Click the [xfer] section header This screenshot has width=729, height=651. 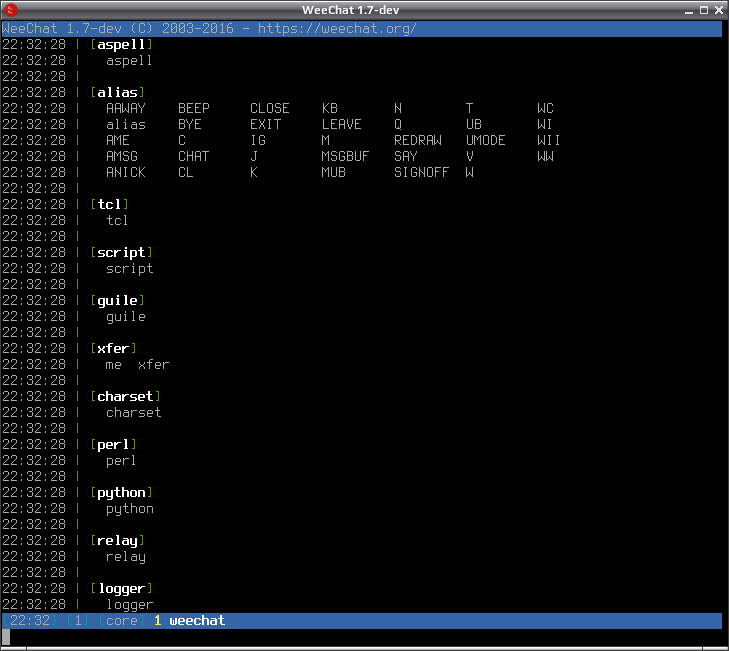(113, 349)
